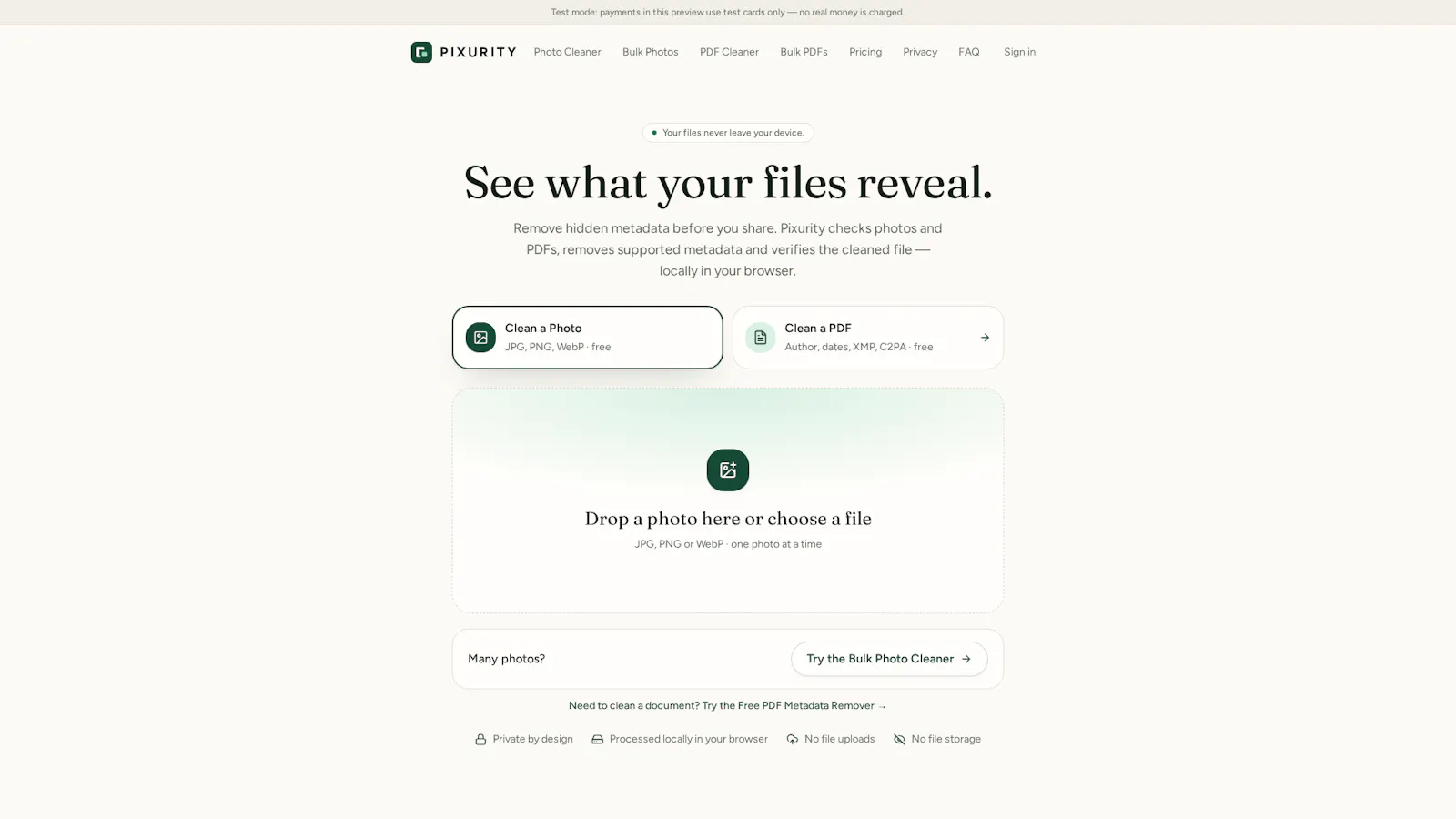This screenshot has height=819, width=1456.
Task: Switch to the Clean a PDF tab card
Action: (x=868, y=338)
